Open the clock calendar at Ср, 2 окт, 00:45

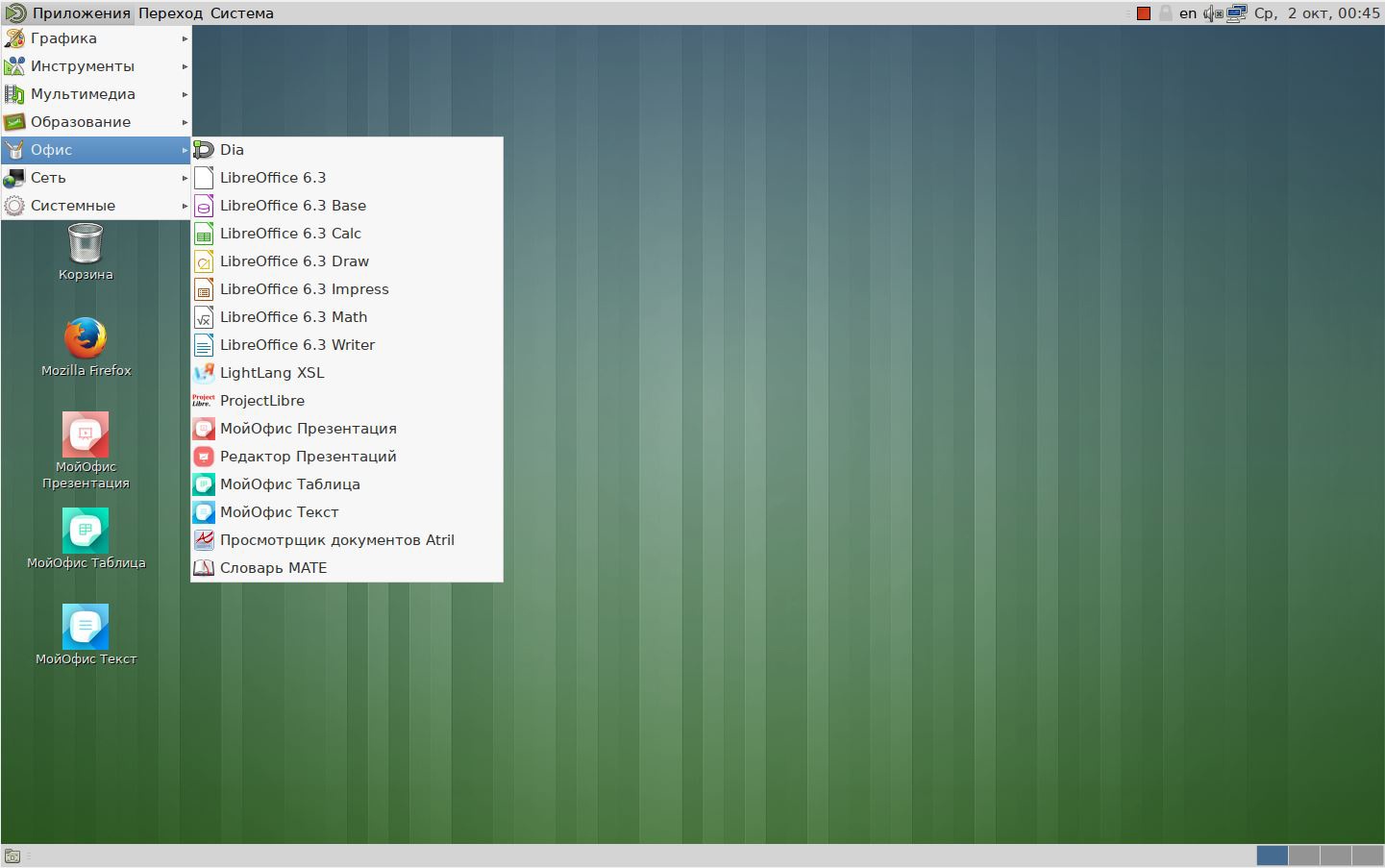click(x=1317, y=13)
